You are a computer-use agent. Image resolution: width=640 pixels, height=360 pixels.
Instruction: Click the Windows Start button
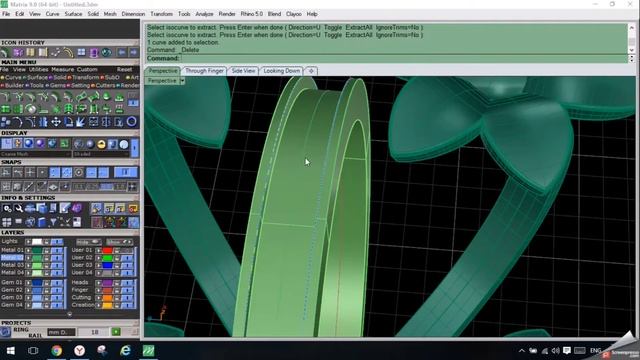tap(11, 351)
